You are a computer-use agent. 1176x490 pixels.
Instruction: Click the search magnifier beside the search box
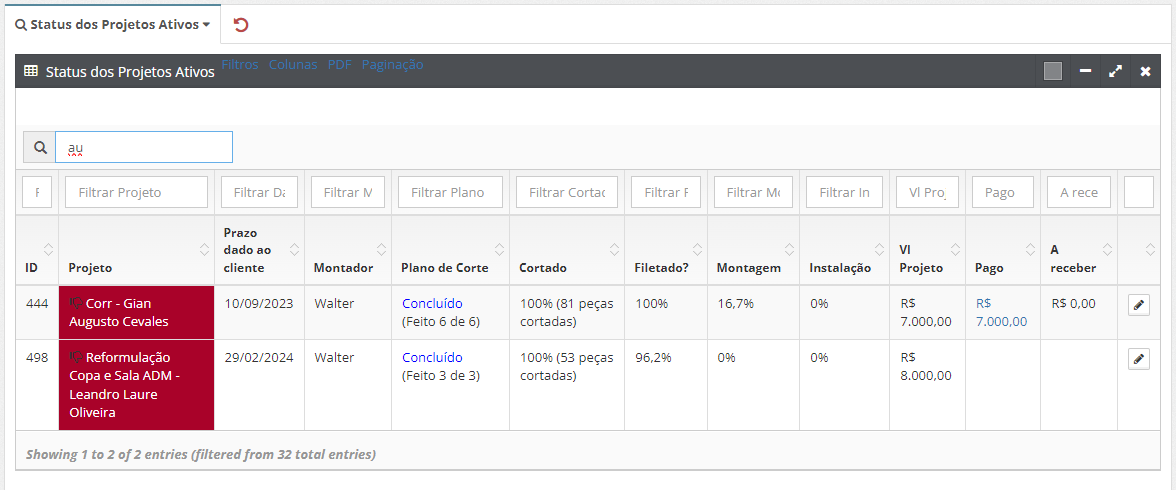pos(40,148)
